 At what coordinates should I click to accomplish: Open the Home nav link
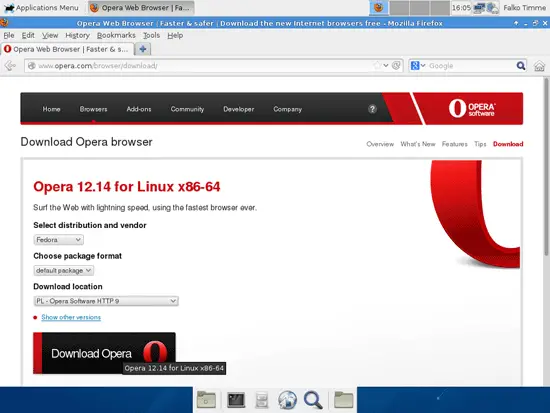click(52, 109)
